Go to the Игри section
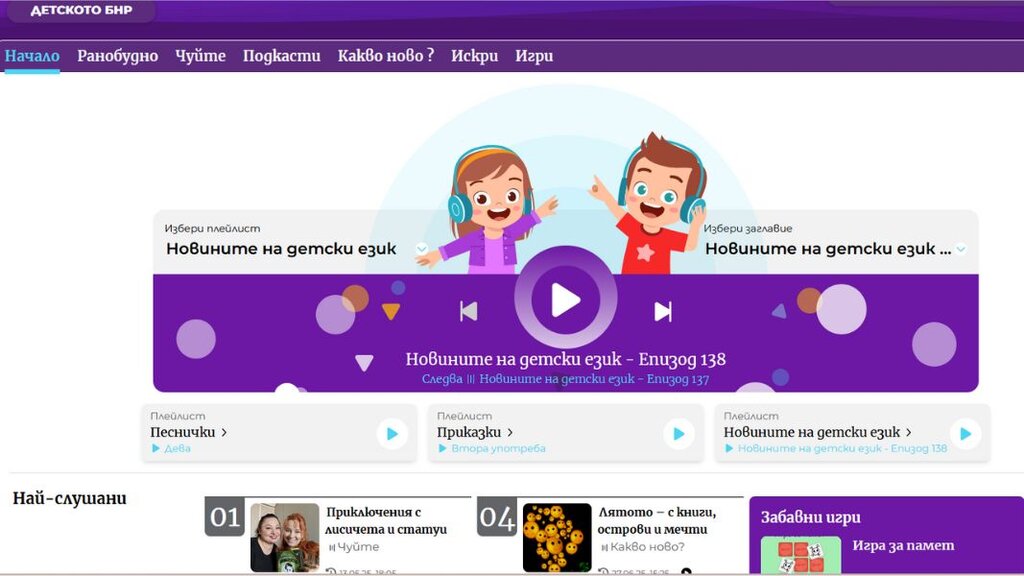 [x=534, y=56]
